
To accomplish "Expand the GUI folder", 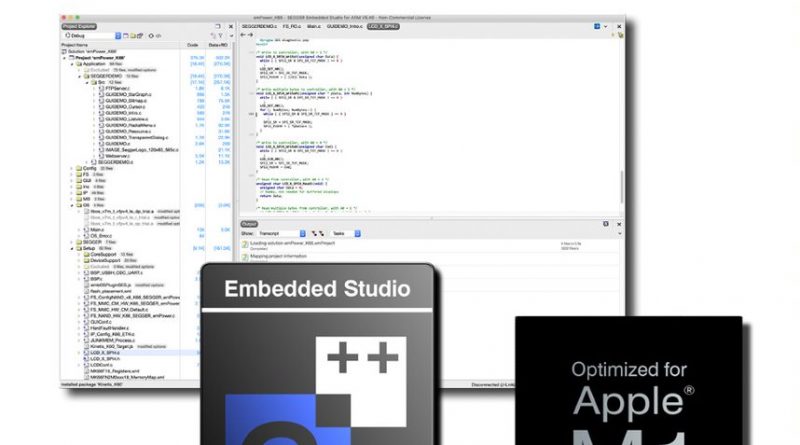I will [x=72, y=180].
